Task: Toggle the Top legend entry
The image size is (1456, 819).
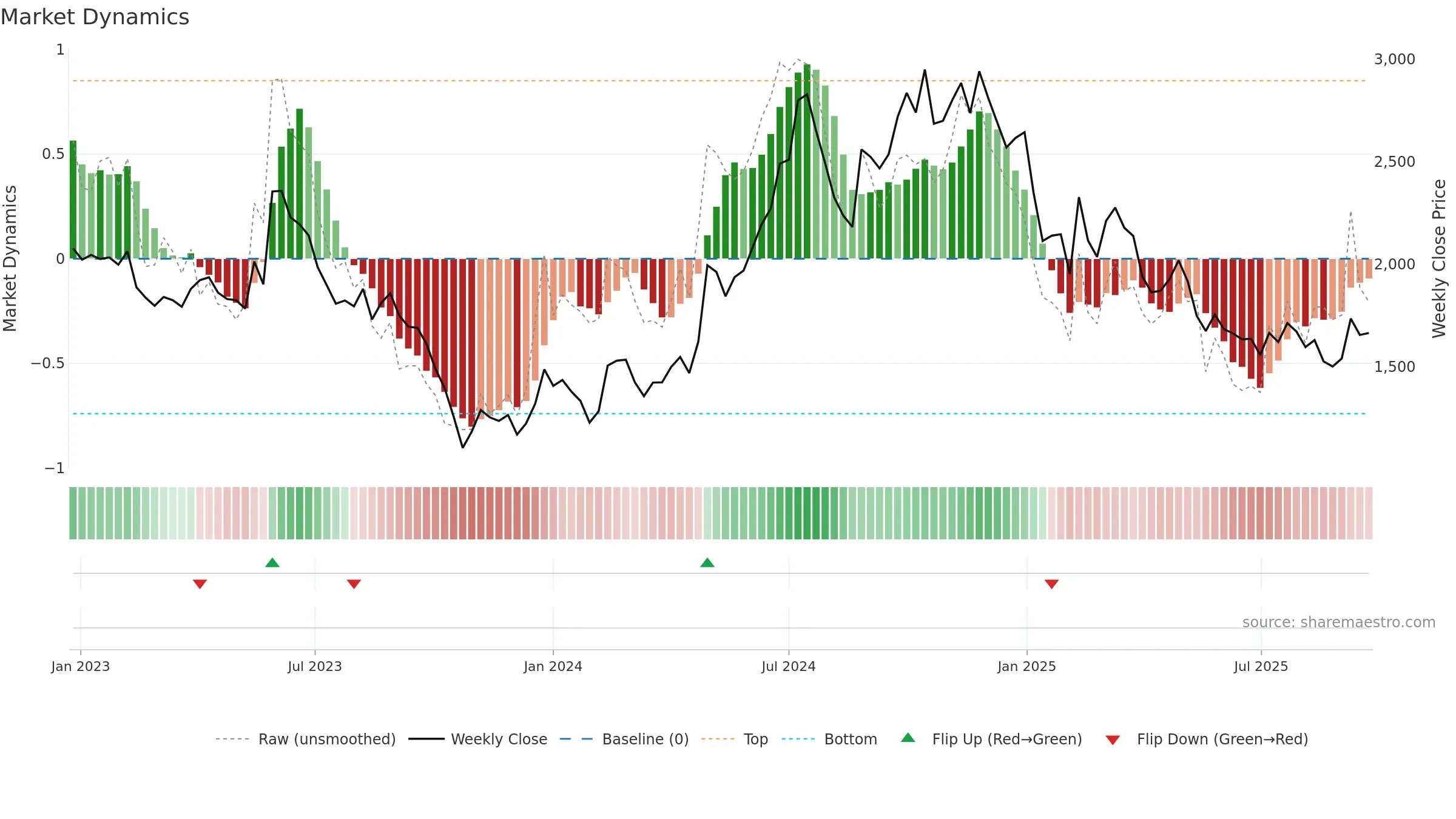Action: point(735,739)
